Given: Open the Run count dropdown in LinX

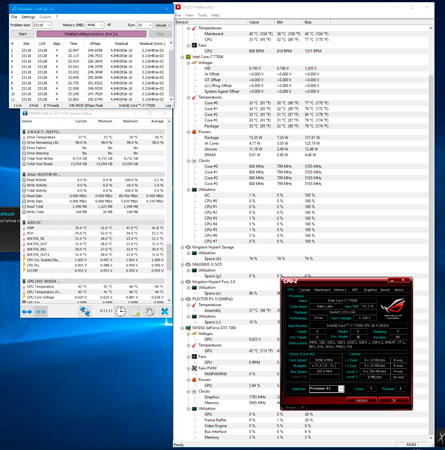Looking at the screenshot, I should click(150, 25).
